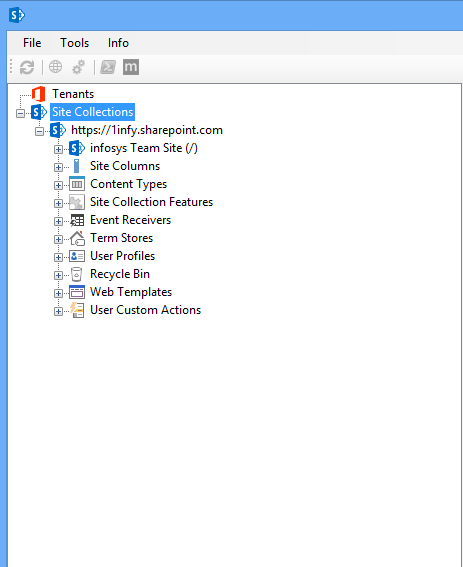Select the https://1infy.sharepoint.com entry

tap(147, 130)
